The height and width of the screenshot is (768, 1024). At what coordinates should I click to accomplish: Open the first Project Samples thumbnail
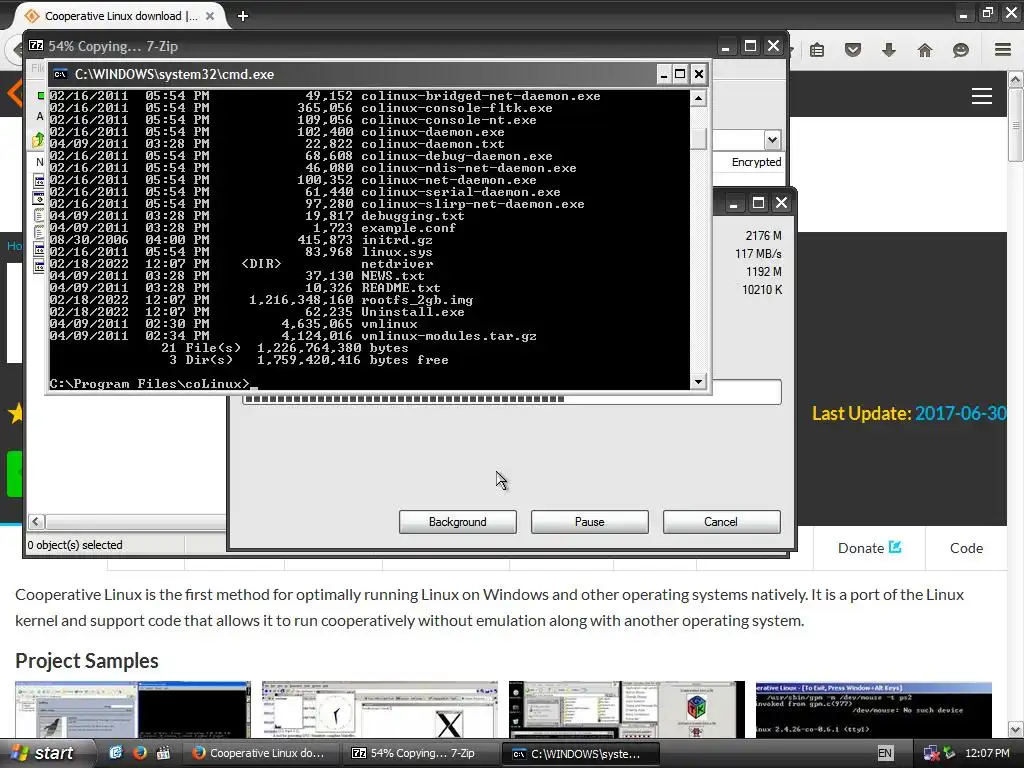click(133, 710)
